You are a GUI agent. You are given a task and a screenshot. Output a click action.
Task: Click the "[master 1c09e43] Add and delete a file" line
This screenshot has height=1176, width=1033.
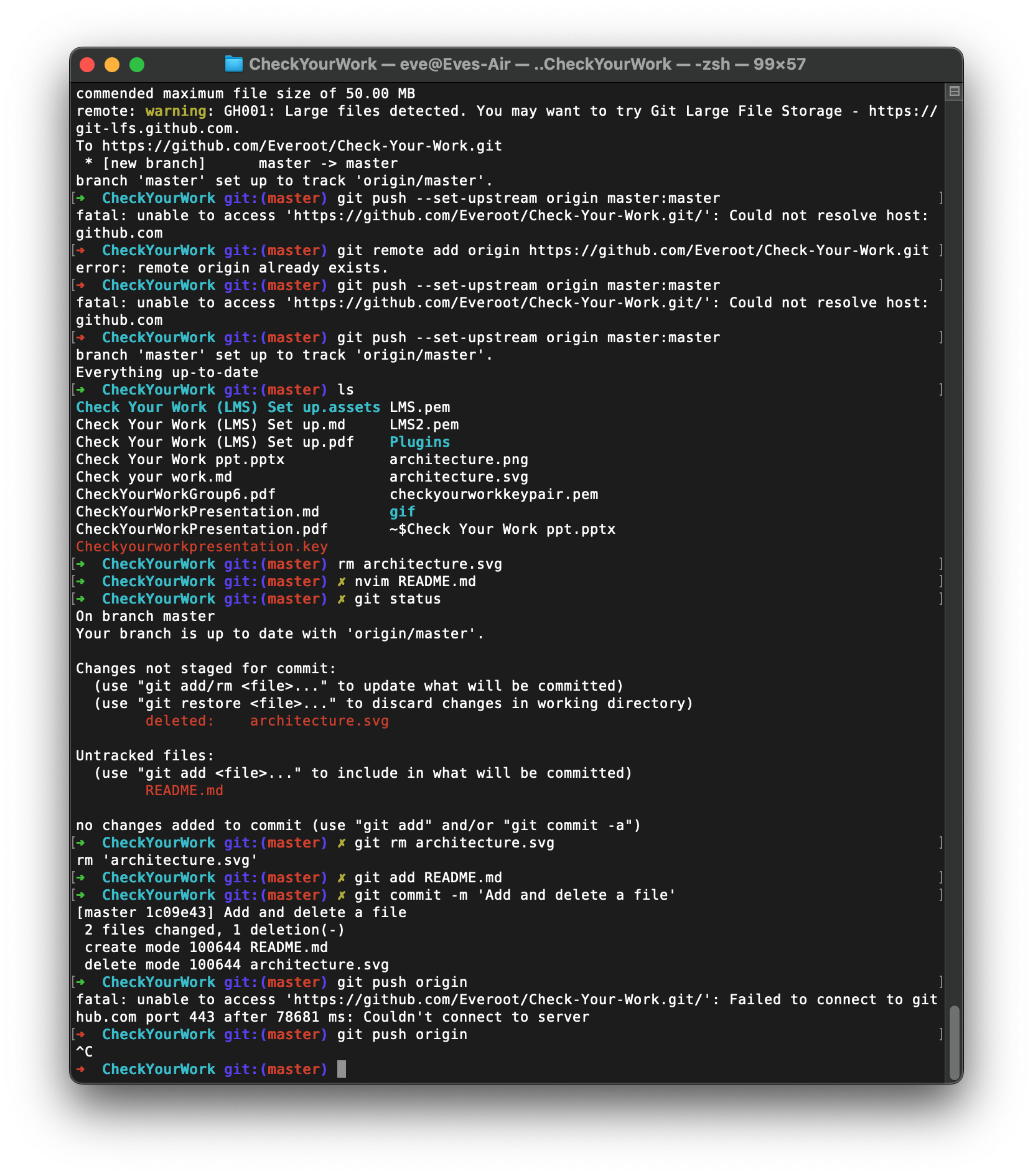pos(241,912)
